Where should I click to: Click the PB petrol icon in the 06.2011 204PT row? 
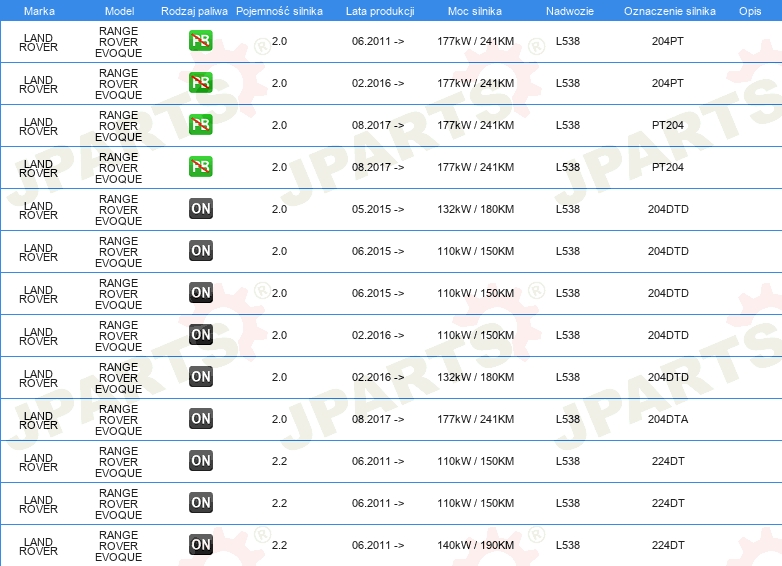200,41
